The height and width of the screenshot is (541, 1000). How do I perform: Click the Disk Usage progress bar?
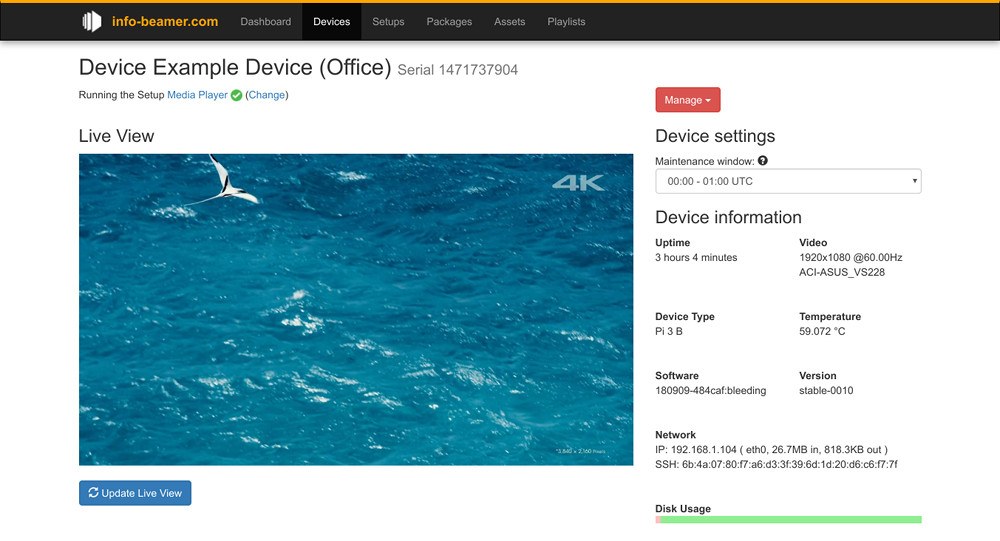coord(788,520)
